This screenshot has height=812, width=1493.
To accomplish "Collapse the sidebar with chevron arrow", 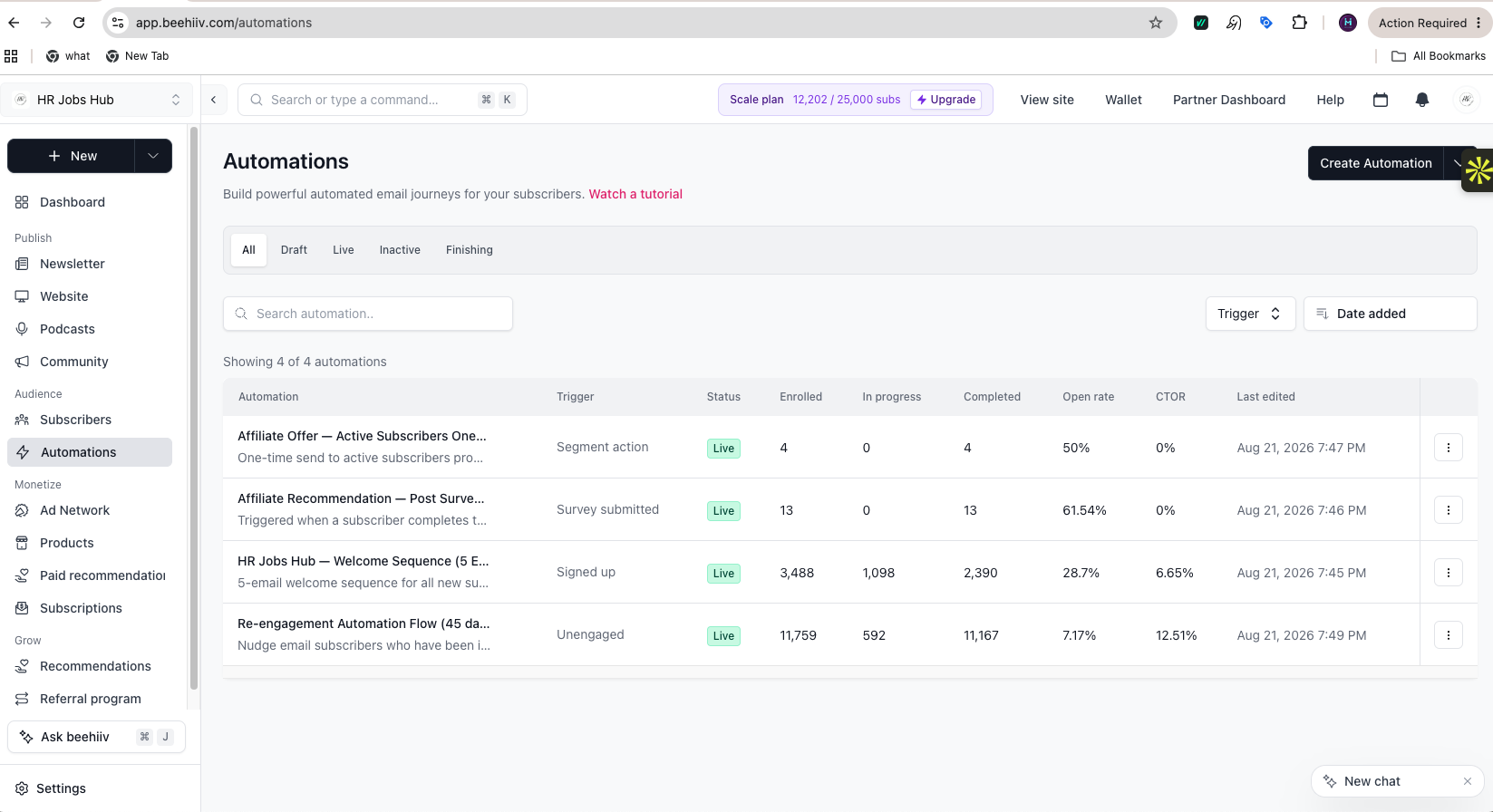I will pos(214,100).
